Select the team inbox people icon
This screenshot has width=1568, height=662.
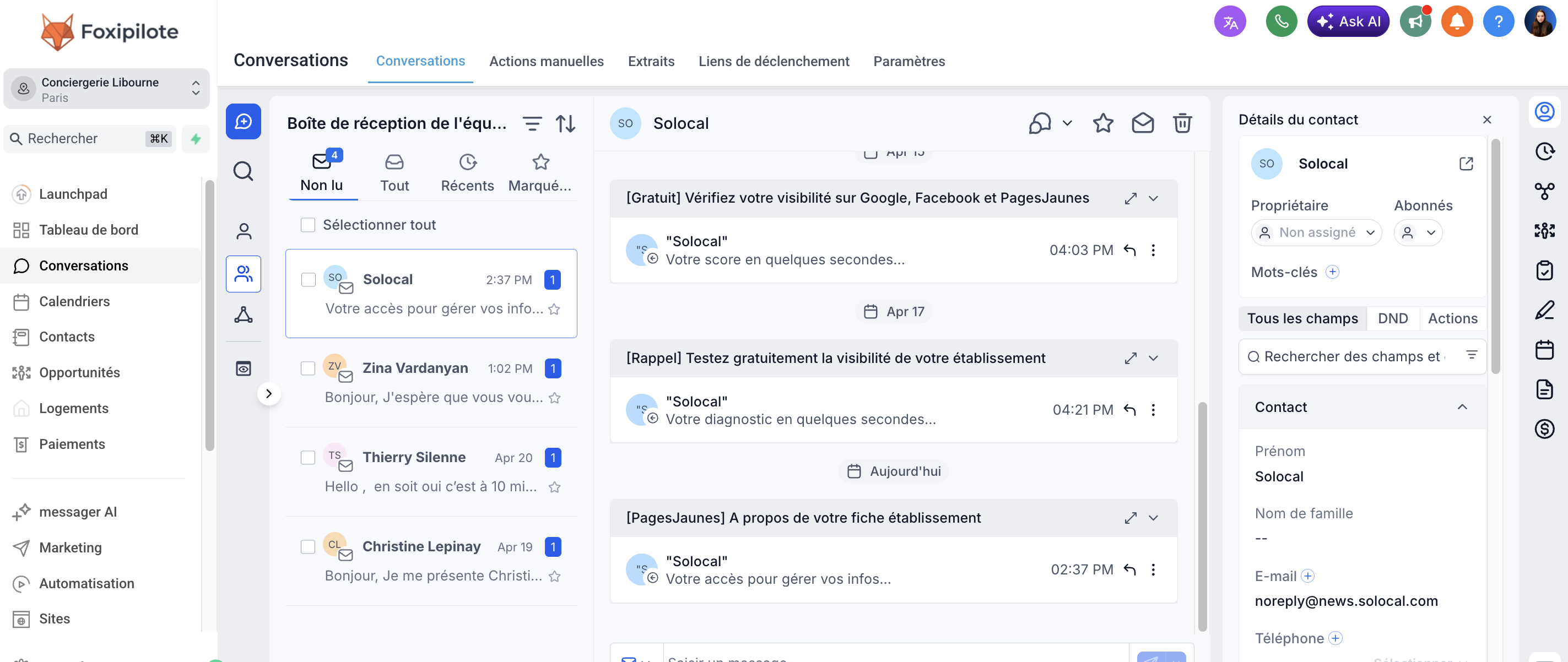[x=244, y=274]
